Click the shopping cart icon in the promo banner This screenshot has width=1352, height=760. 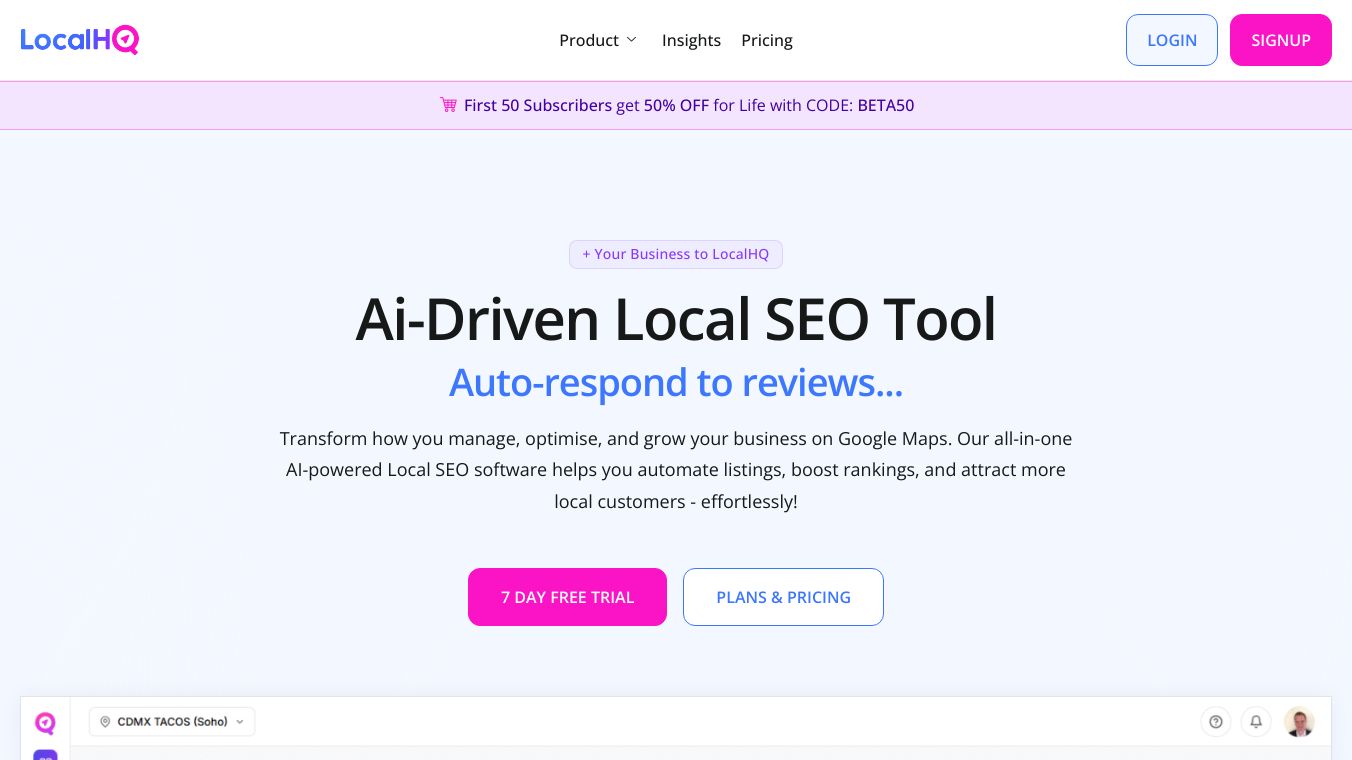448,104
